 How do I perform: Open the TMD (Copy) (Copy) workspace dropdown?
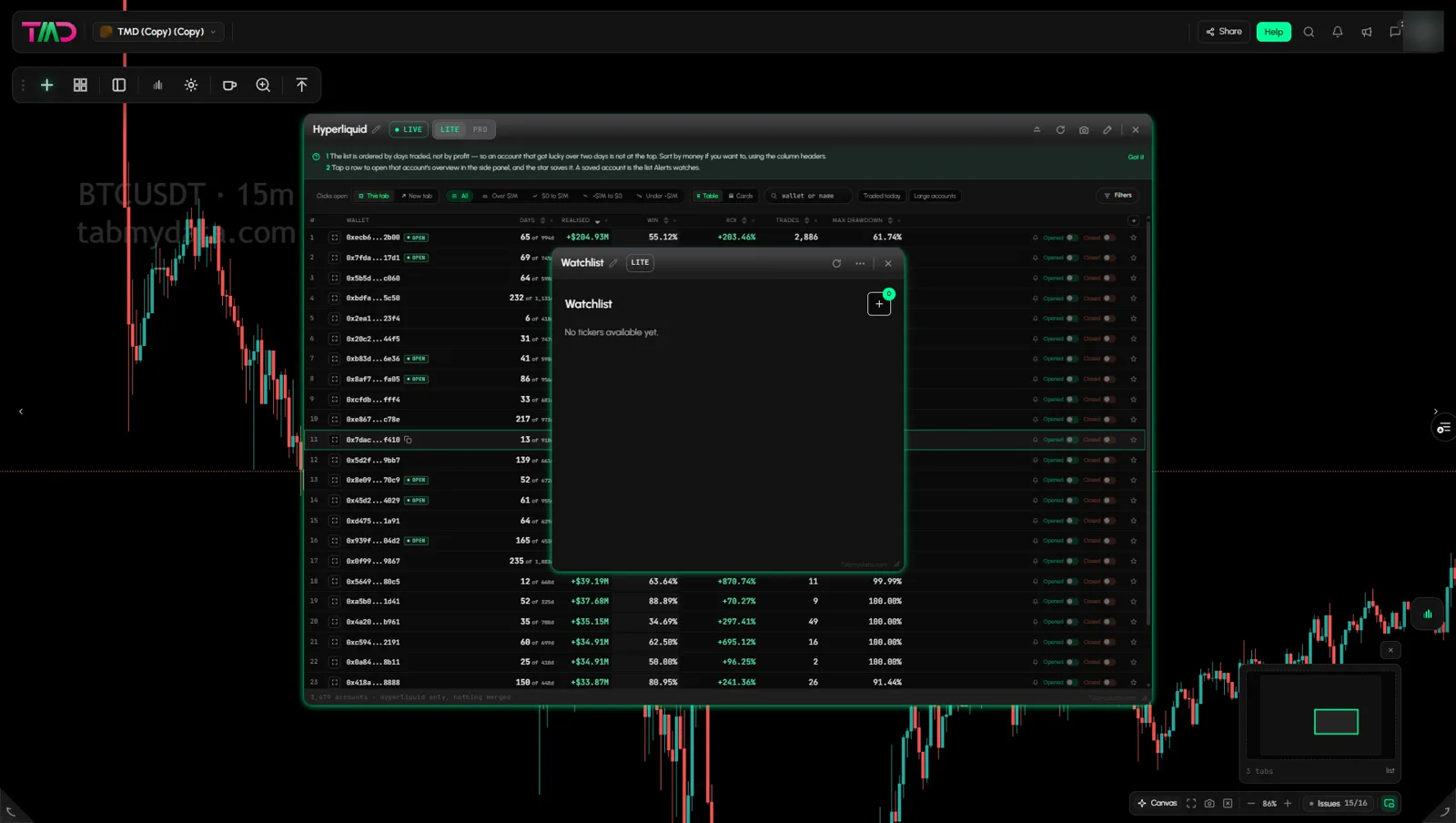click(159, 32)
